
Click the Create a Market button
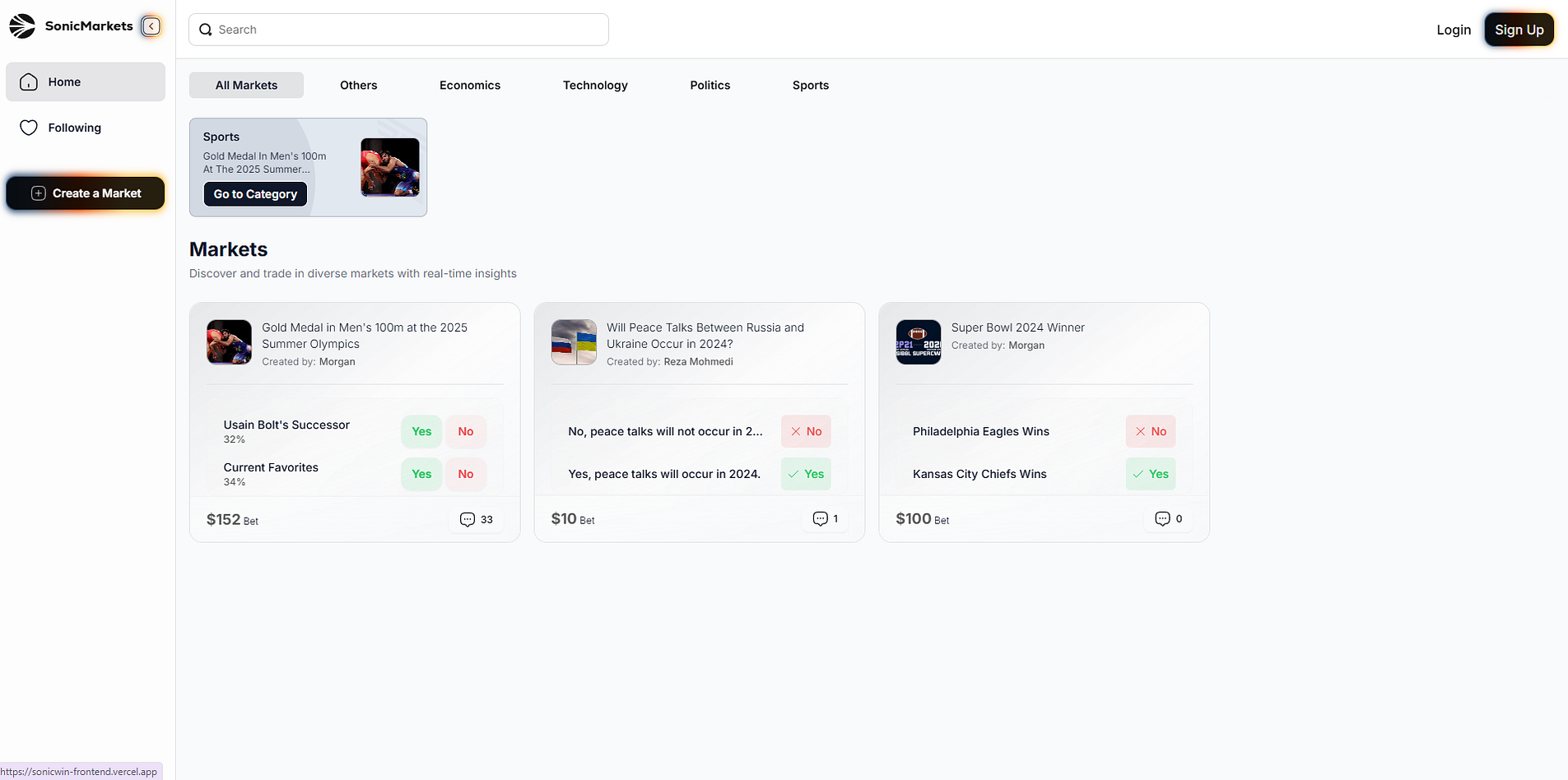point(86,193)
